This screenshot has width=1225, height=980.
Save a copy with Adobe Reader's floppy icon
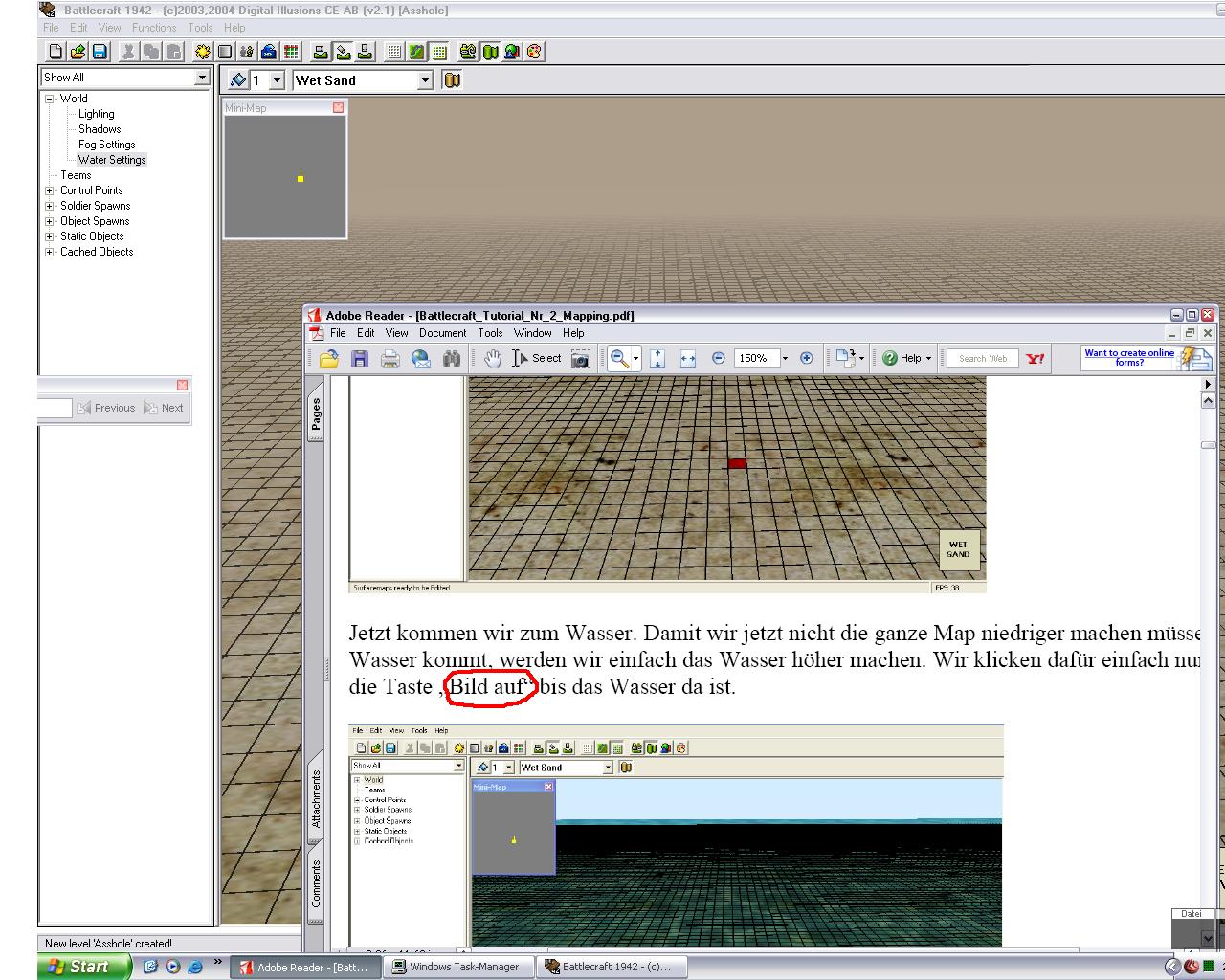coord(360,359)
